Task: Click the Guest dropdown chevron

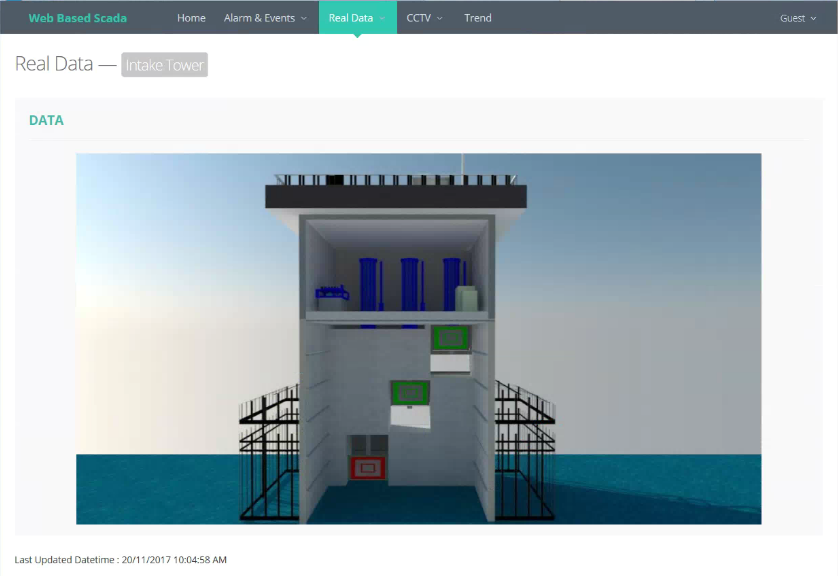Action: [813, 19]
